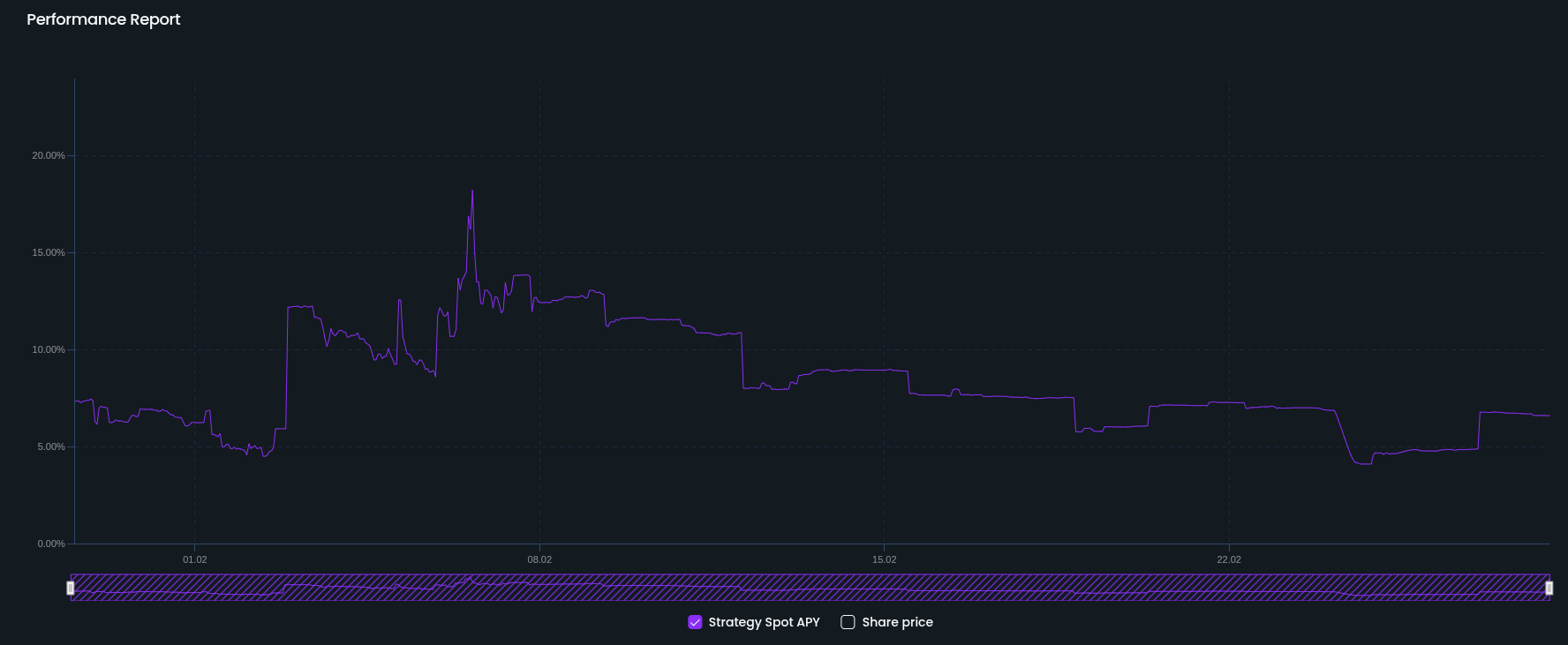Screen dimensions: 1568x645
Task: Click the Strategy Spot APY legend label
Action: point(764,622)
